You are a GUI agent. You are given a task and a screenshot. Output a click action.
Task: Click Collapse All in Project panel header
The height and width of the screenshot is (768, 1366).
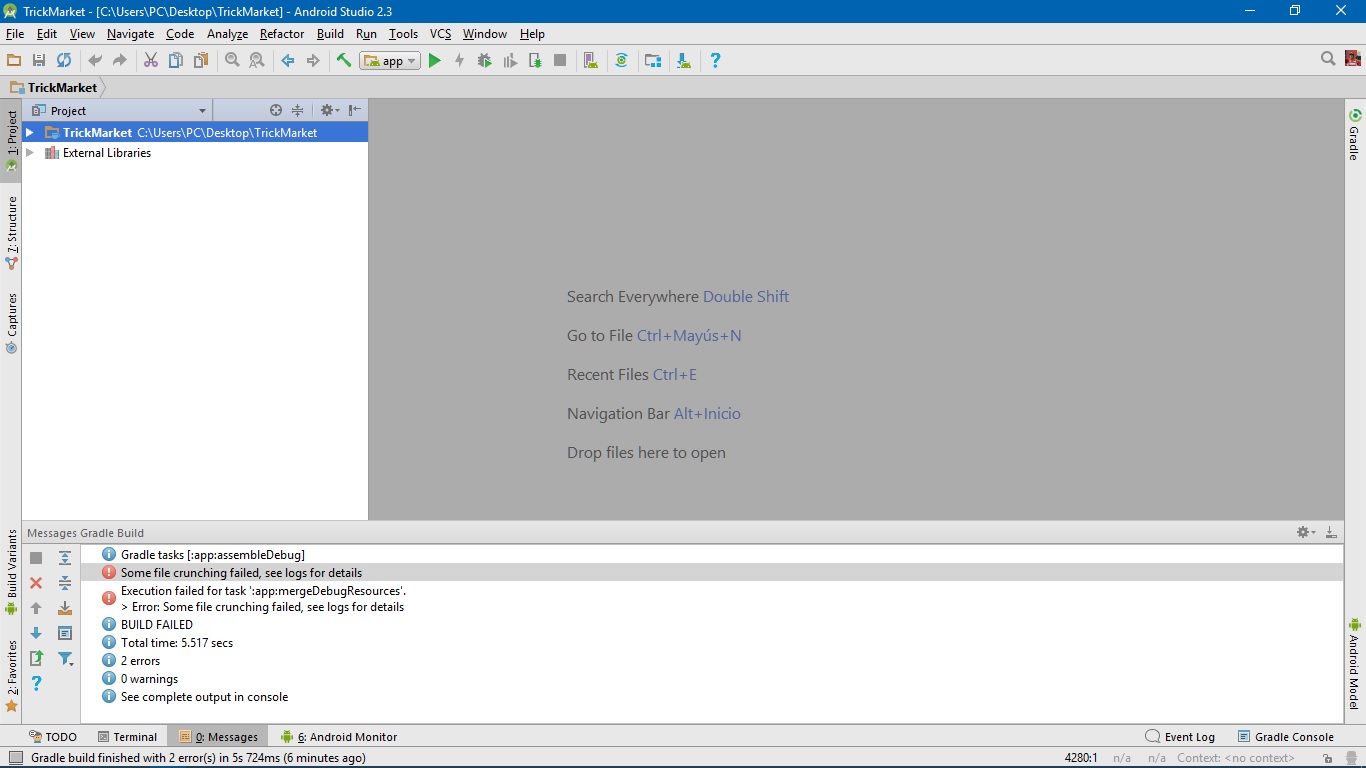point(297,110)
